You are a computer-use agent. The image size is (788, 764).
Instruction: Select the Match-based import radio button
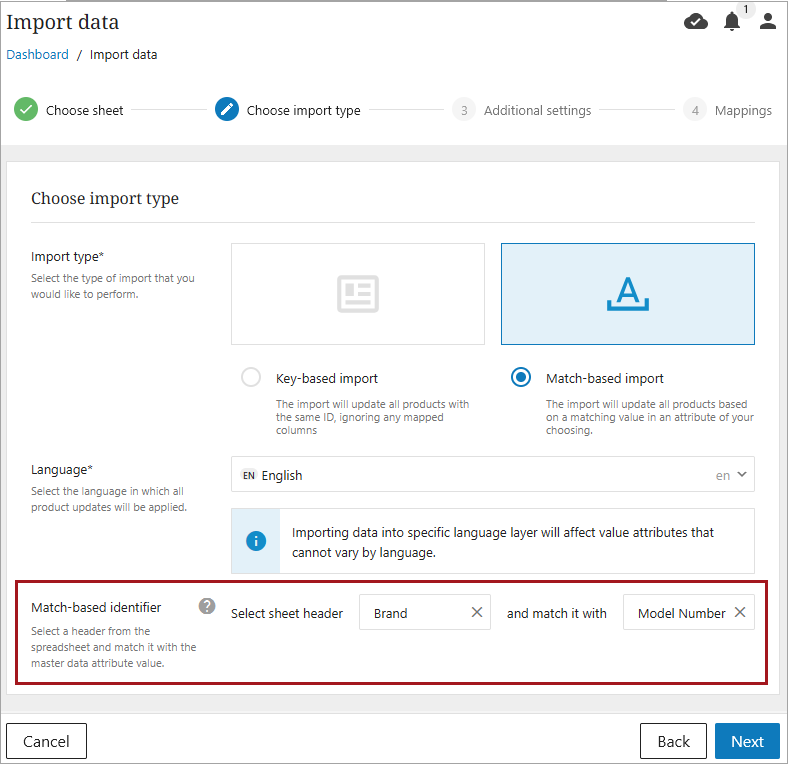click(x=521, y=378)
